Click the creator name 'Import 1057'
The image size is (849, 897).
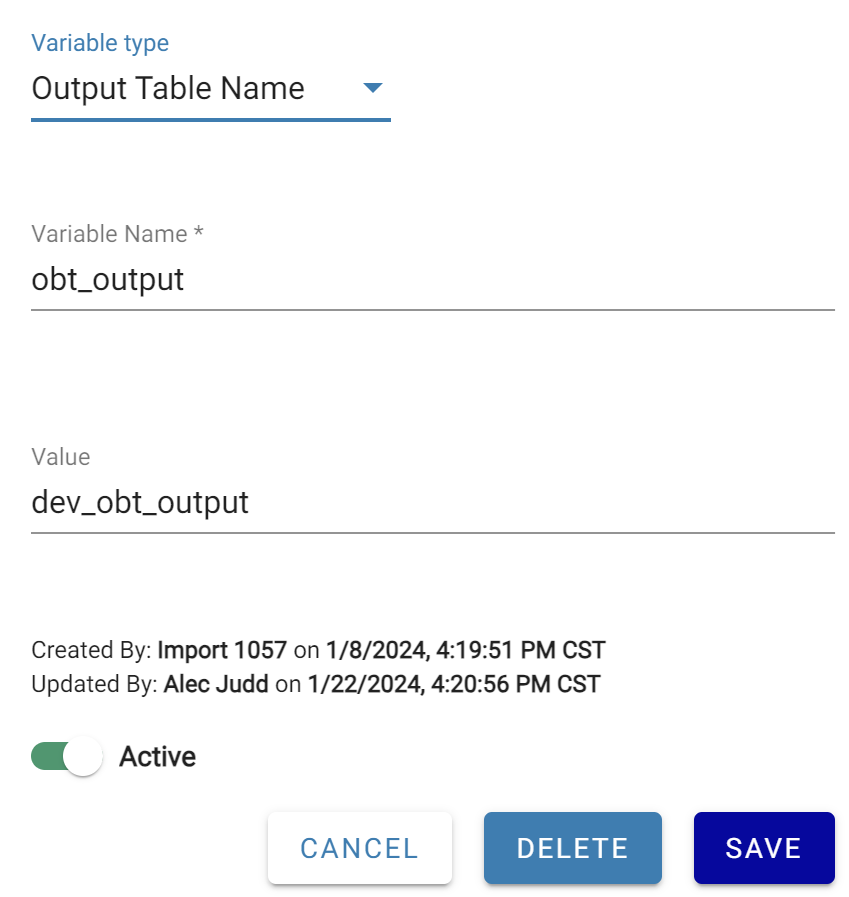pyautogui.click(x=222, y=651)
